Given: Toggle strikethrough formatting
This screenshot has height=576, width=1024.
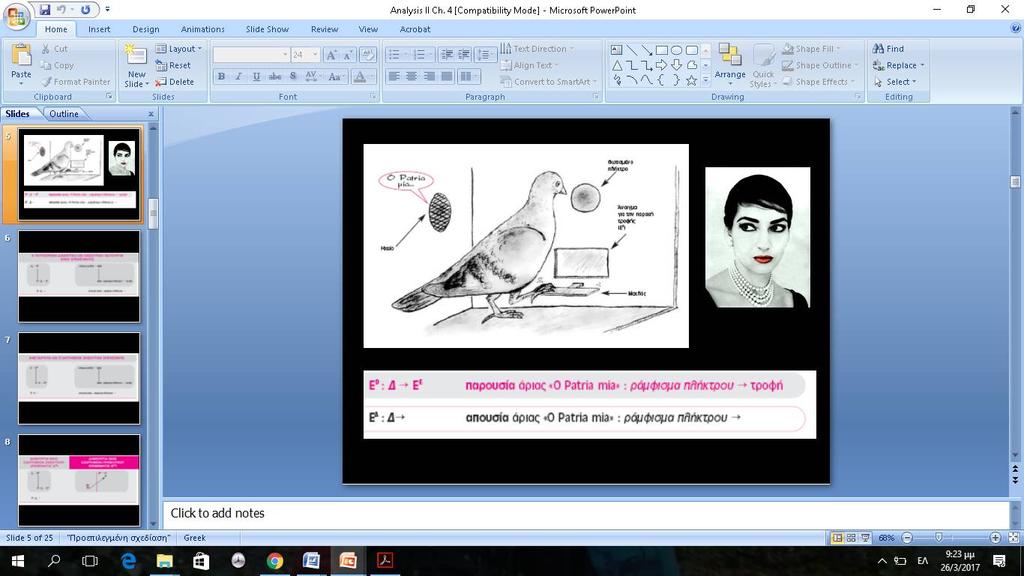Looking at the screenshot, I should 275,76.
